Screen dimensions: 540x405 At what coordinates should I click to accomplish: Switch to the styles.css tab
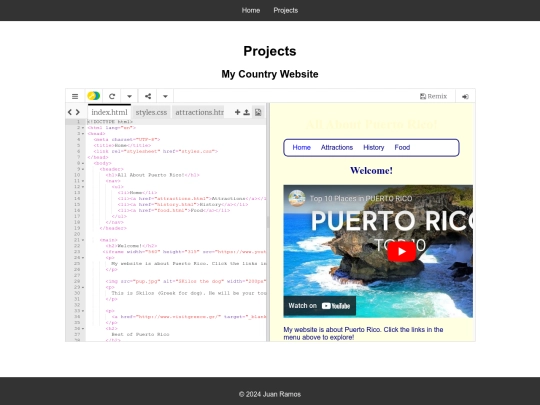tap(151, 112)
